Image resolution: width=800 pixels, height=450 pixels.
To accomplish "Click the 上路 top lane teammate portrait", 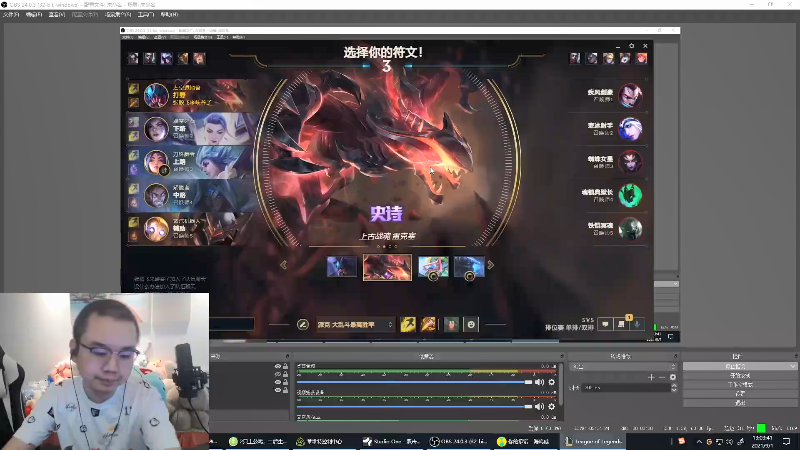I will click(156, 162).
